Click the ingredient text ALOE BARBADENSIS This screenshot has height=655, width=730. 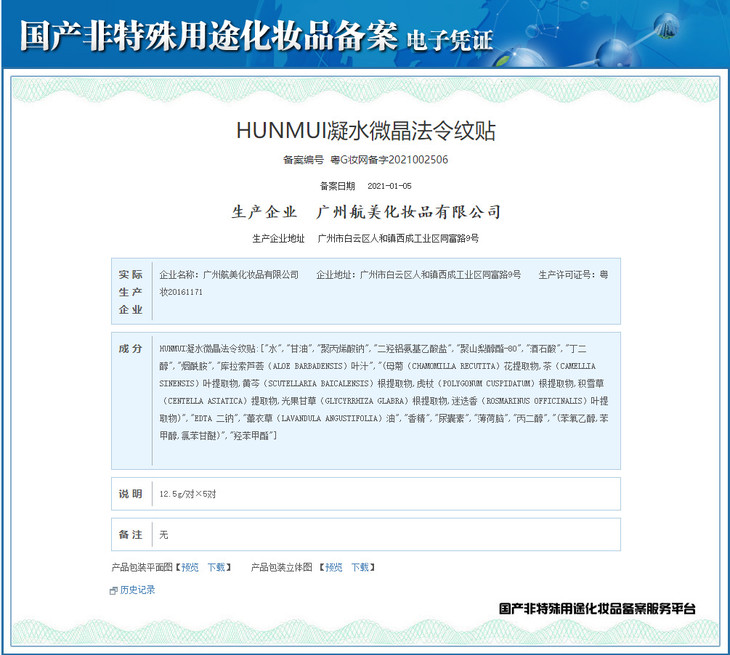coord(307,366)
